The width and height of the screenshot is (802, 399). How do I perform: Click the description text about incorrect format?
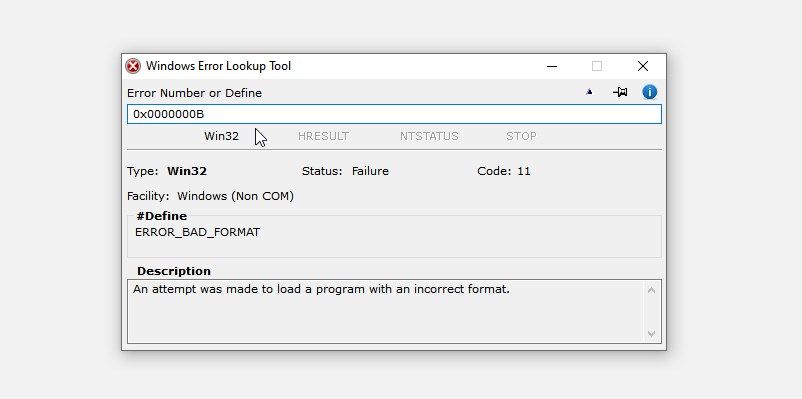(321, 290)
